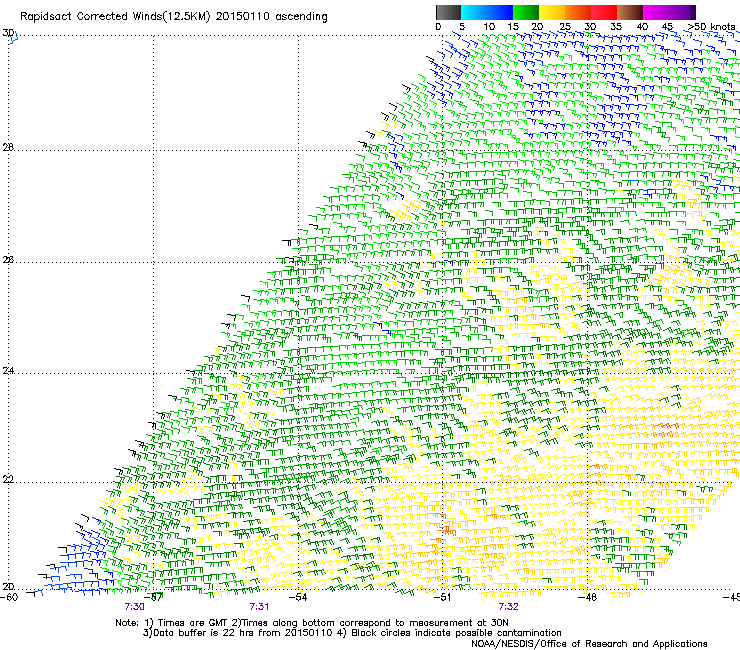Image resolution: width=740 pixels, height=650 pixels.
Task: Click the 20 latitude axis label
Action: [x=8, y=587]
